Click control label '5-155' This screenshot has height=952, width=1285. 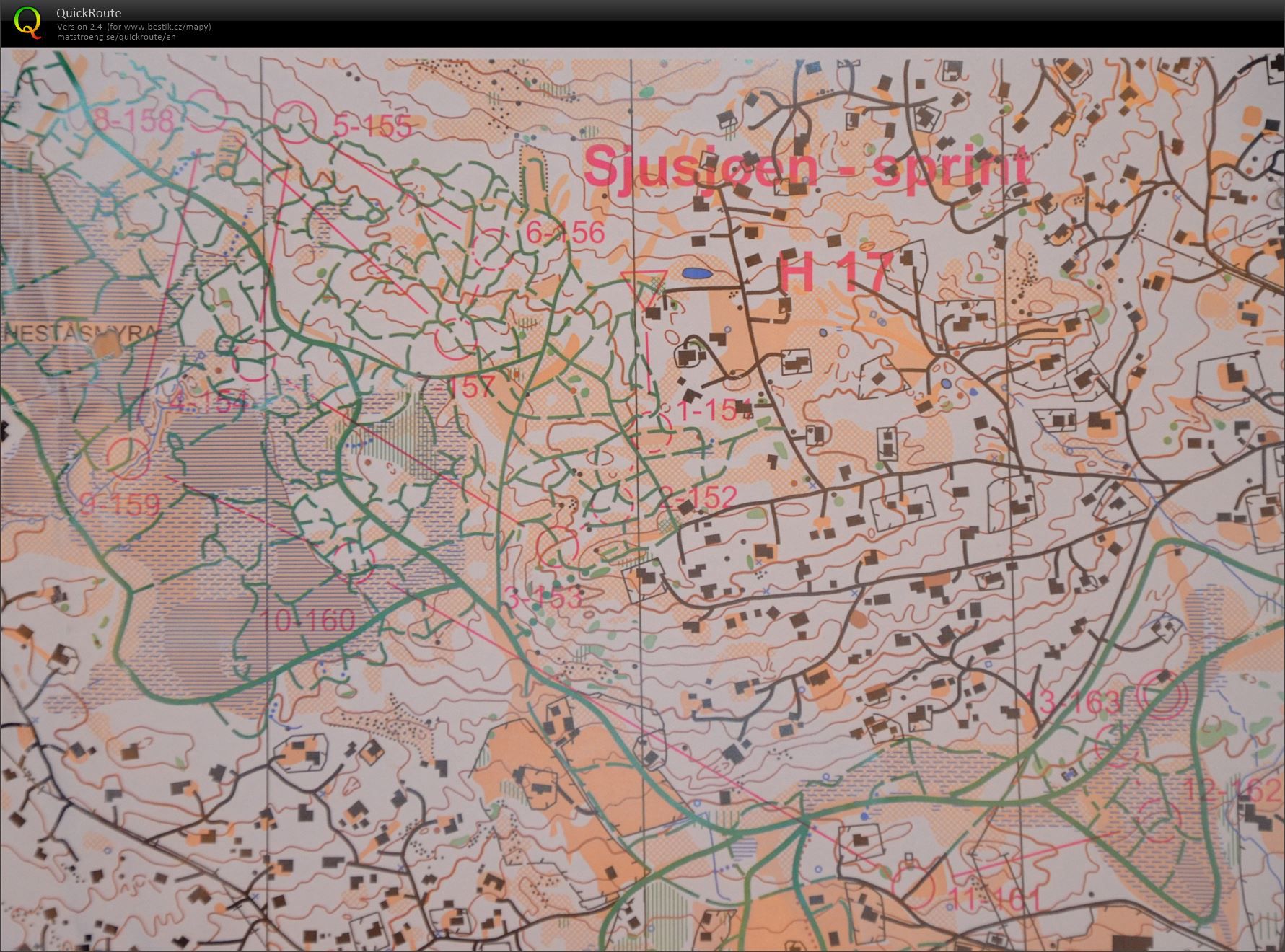coord(372,127)
